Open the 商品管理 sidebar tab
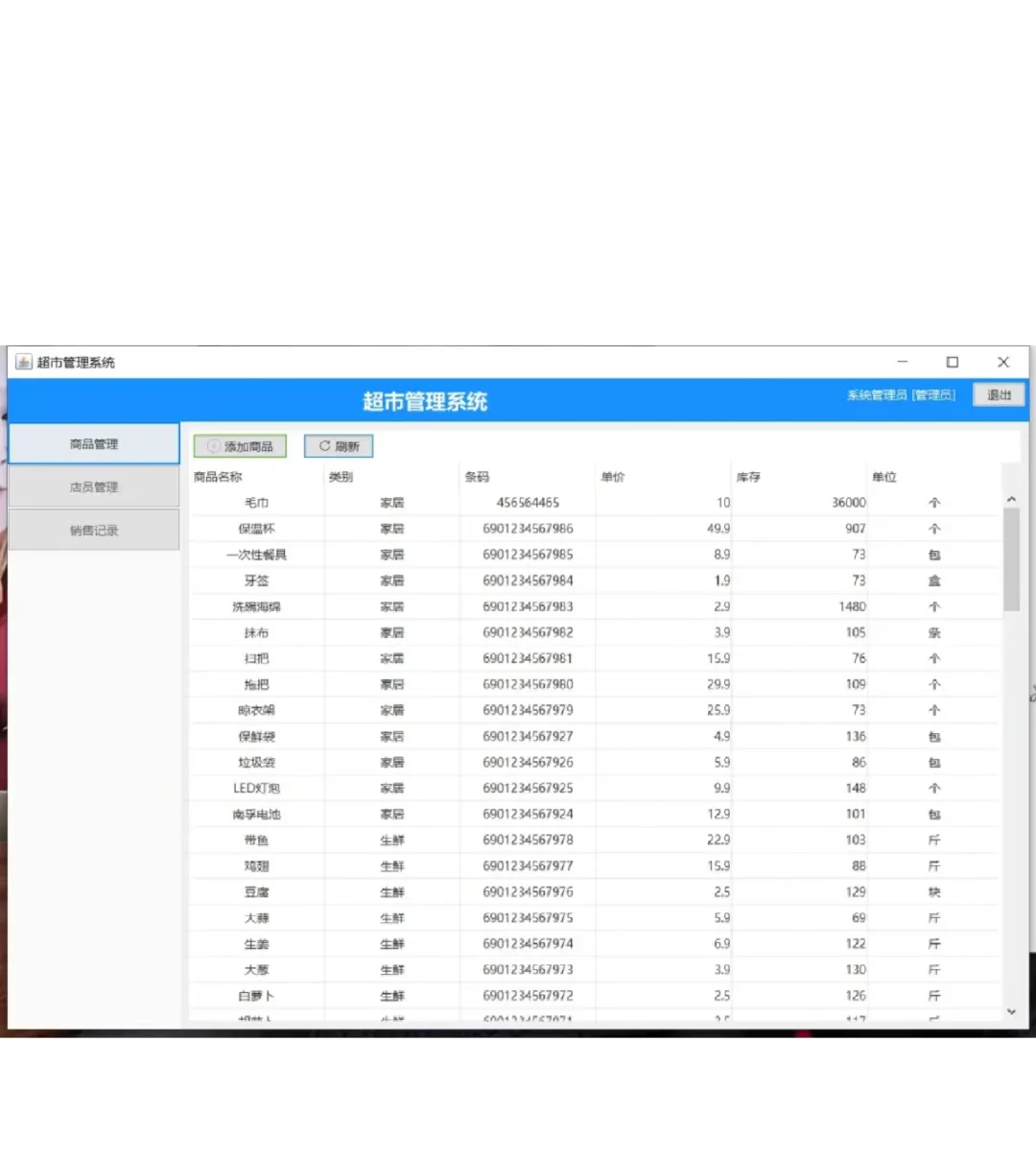The width and height of the screenshot is (1036, 1160). coord(94,444)
